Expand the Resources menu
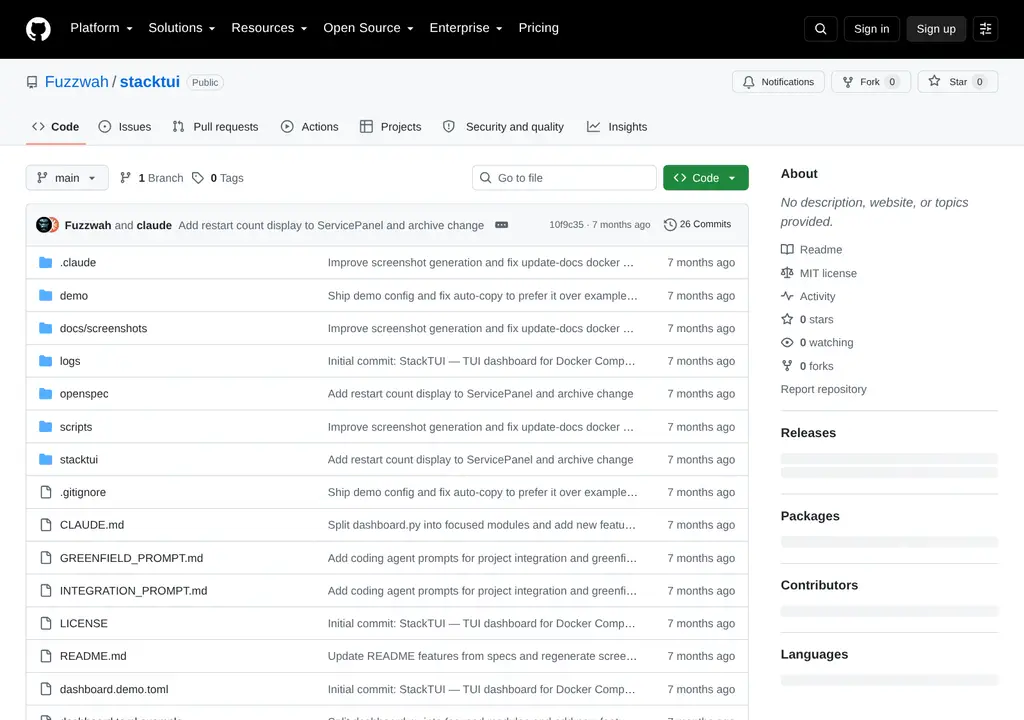The width and height of the screenshot is (1024, 720). click(269, 28)
